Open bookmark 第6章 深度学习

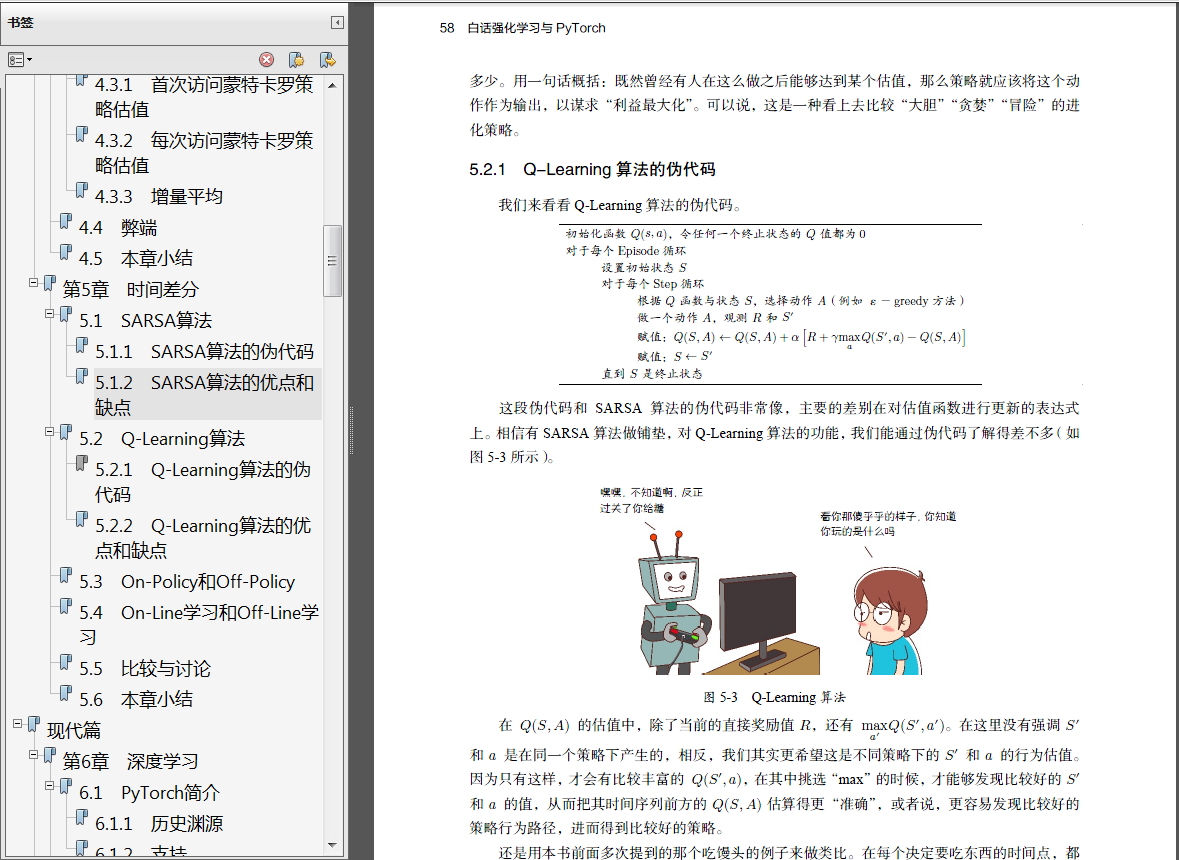[x=131, y=762]
